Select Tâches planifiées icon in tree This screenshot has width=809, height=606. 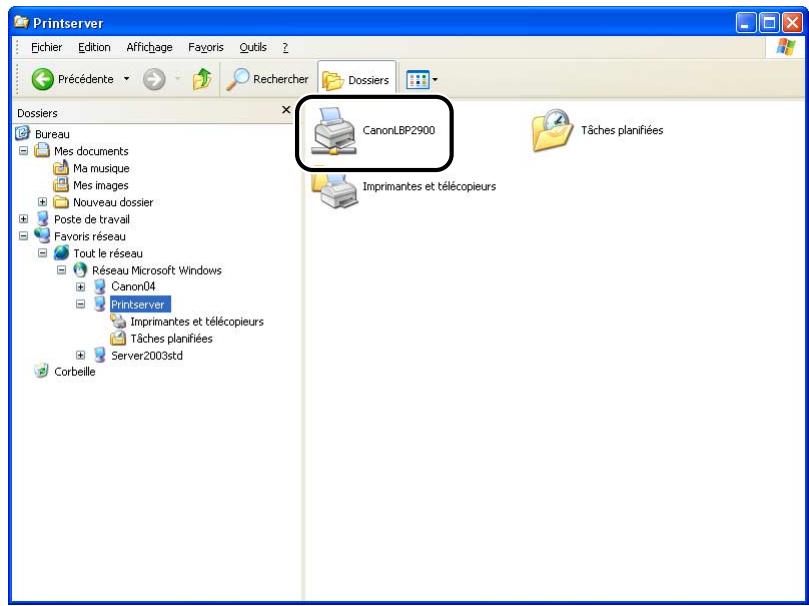click(x=118, y=338)
